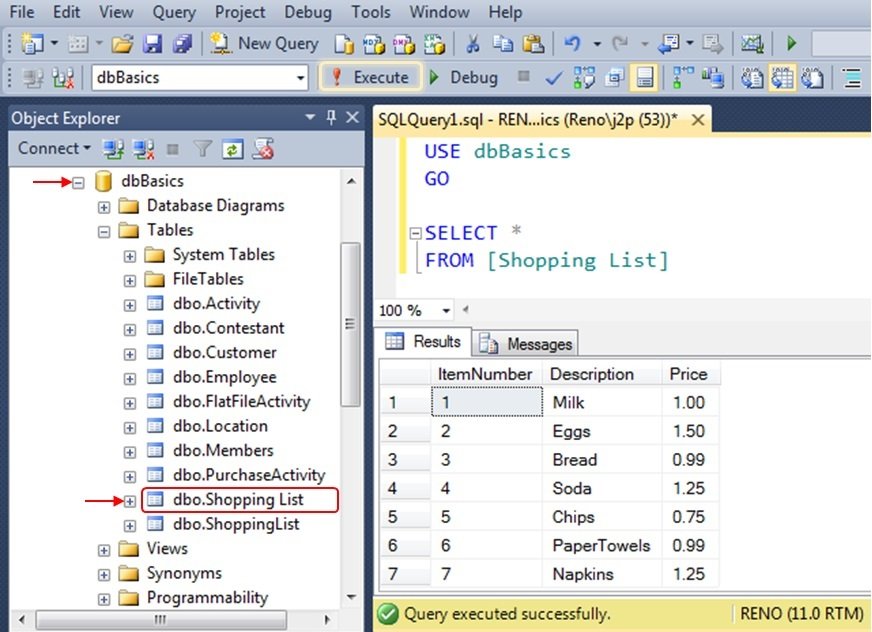Click the Database Engine Query icon
Screen dimensions: 872x632
(344, 44)
